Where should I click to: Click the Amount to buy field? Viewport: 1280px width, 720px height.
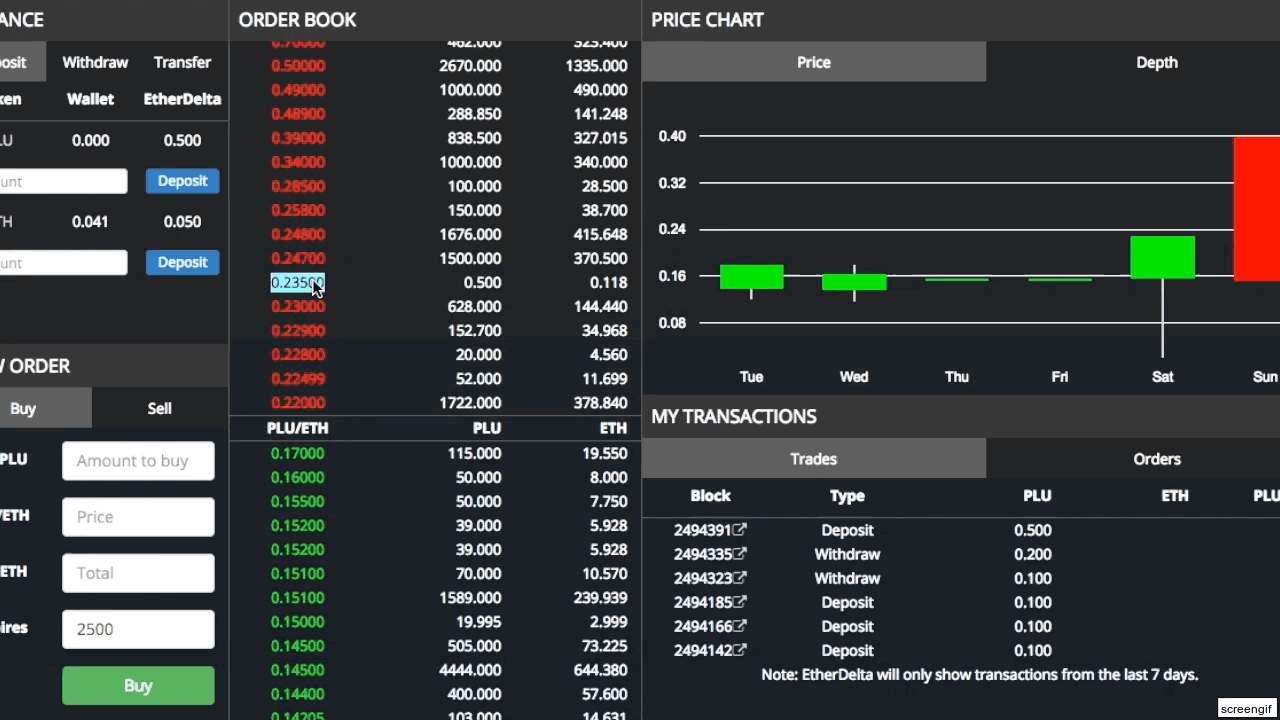click(x=138, y=461)
